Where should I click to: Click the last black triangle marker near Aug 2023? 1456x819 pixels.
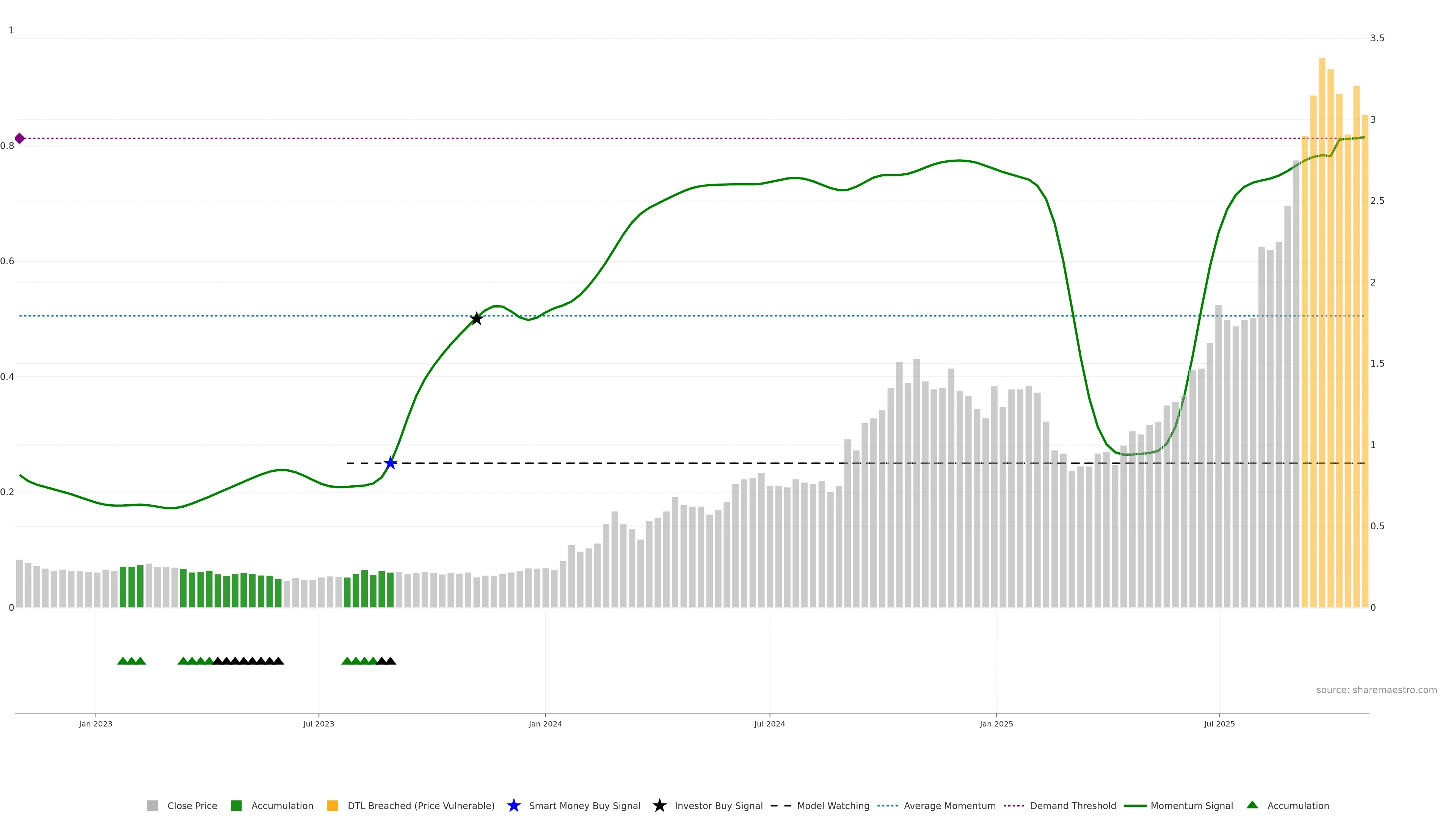(x=391, y=661)
